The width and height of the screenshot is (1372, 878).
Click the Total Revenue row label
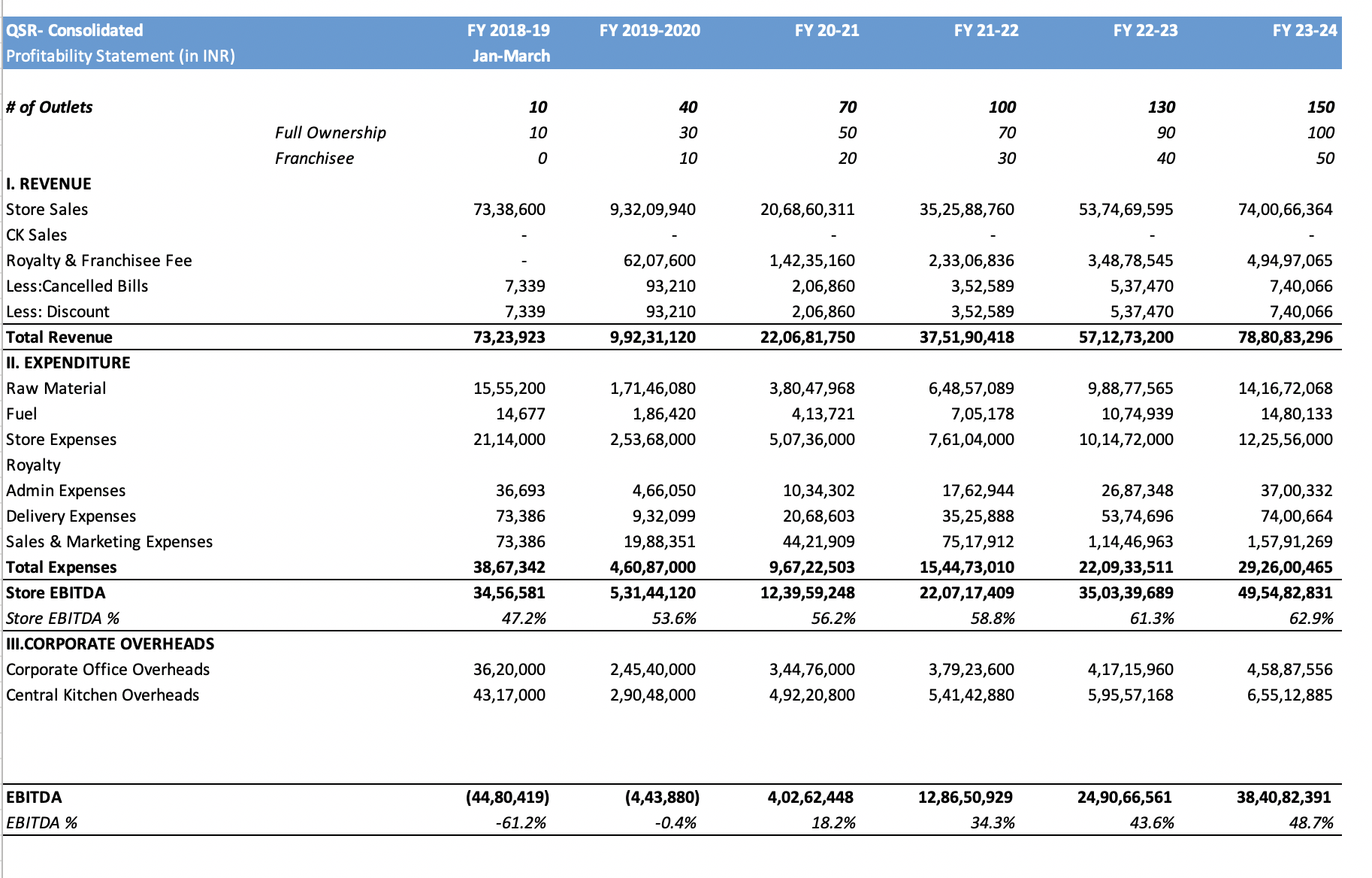(x=59, y=337)
